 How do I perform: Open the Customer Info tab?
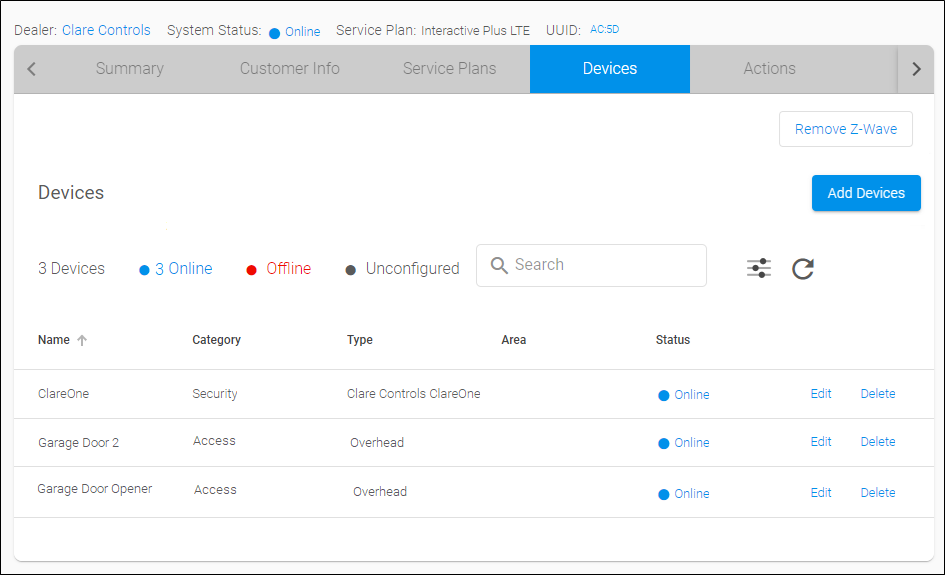coord(290,69)
